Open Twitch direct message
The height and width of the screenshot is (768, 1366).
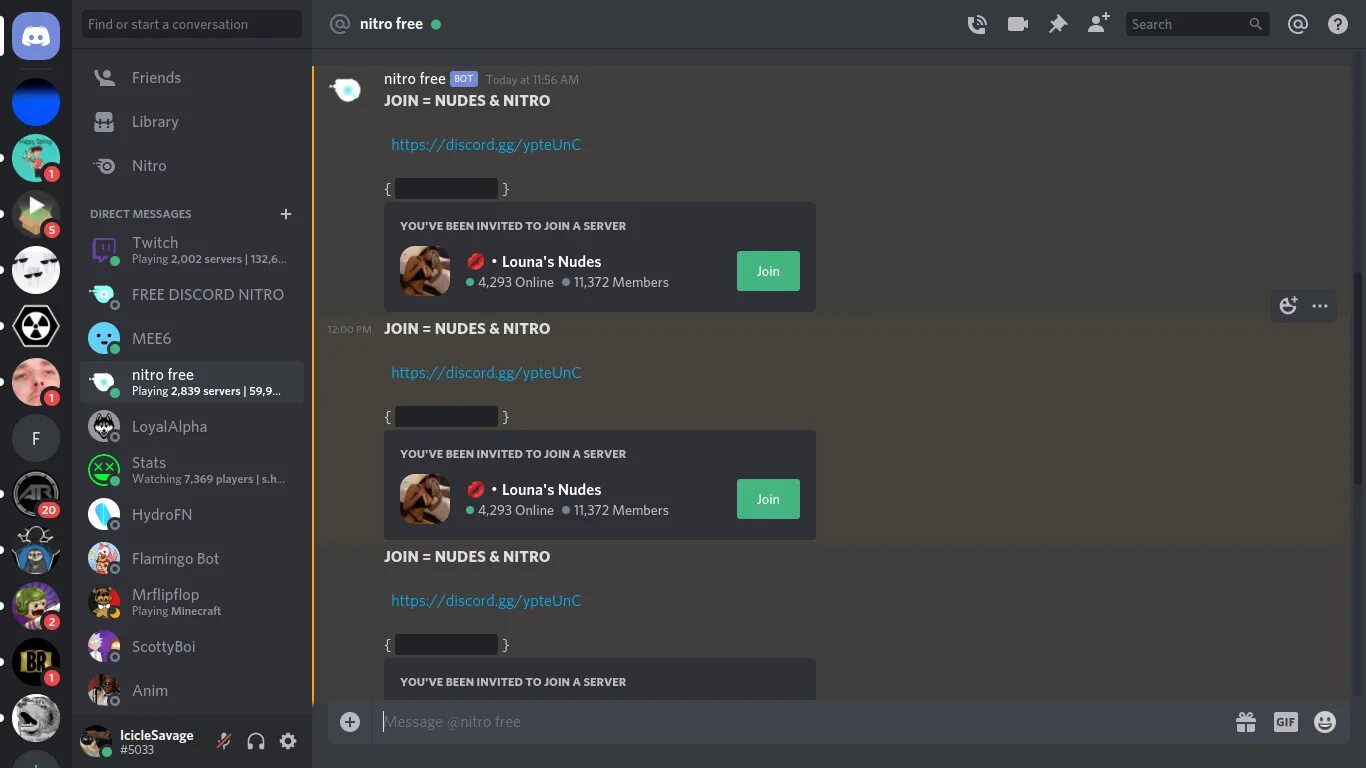[x=192, y=250]
